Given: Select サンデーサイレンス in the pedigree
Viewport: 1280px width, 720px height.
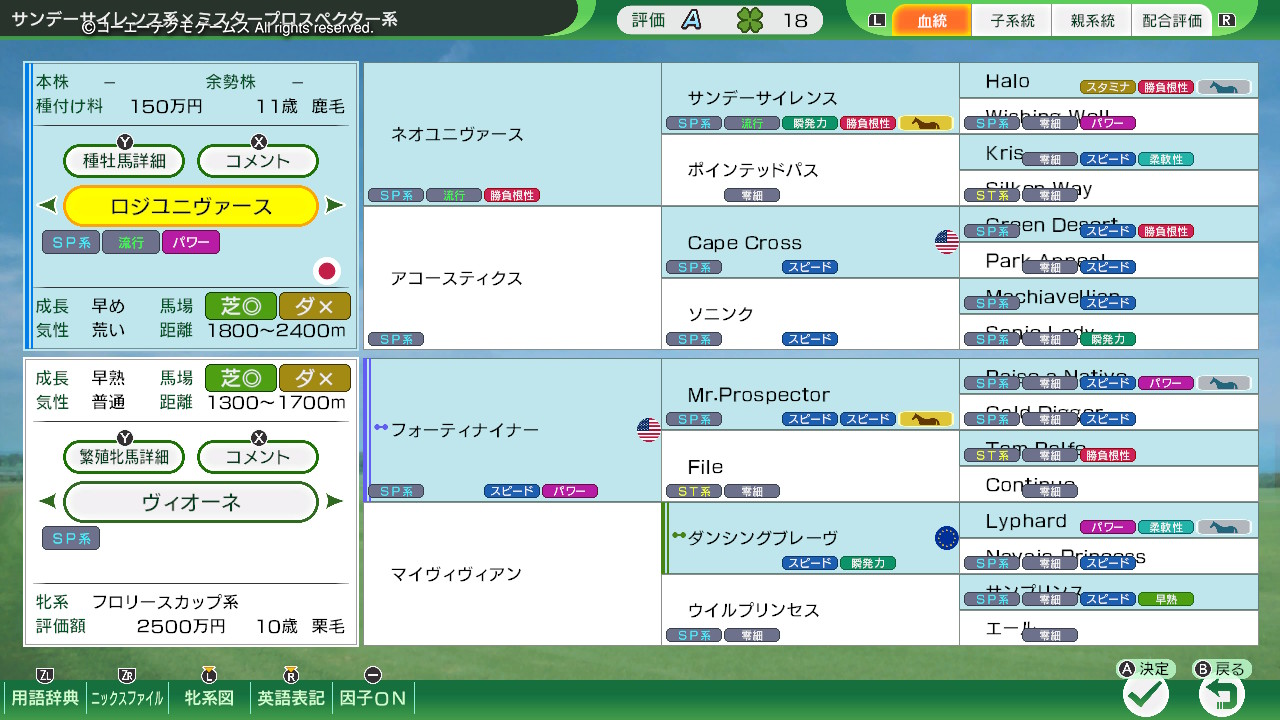Looking at the screenshot, I should point(810,98).
